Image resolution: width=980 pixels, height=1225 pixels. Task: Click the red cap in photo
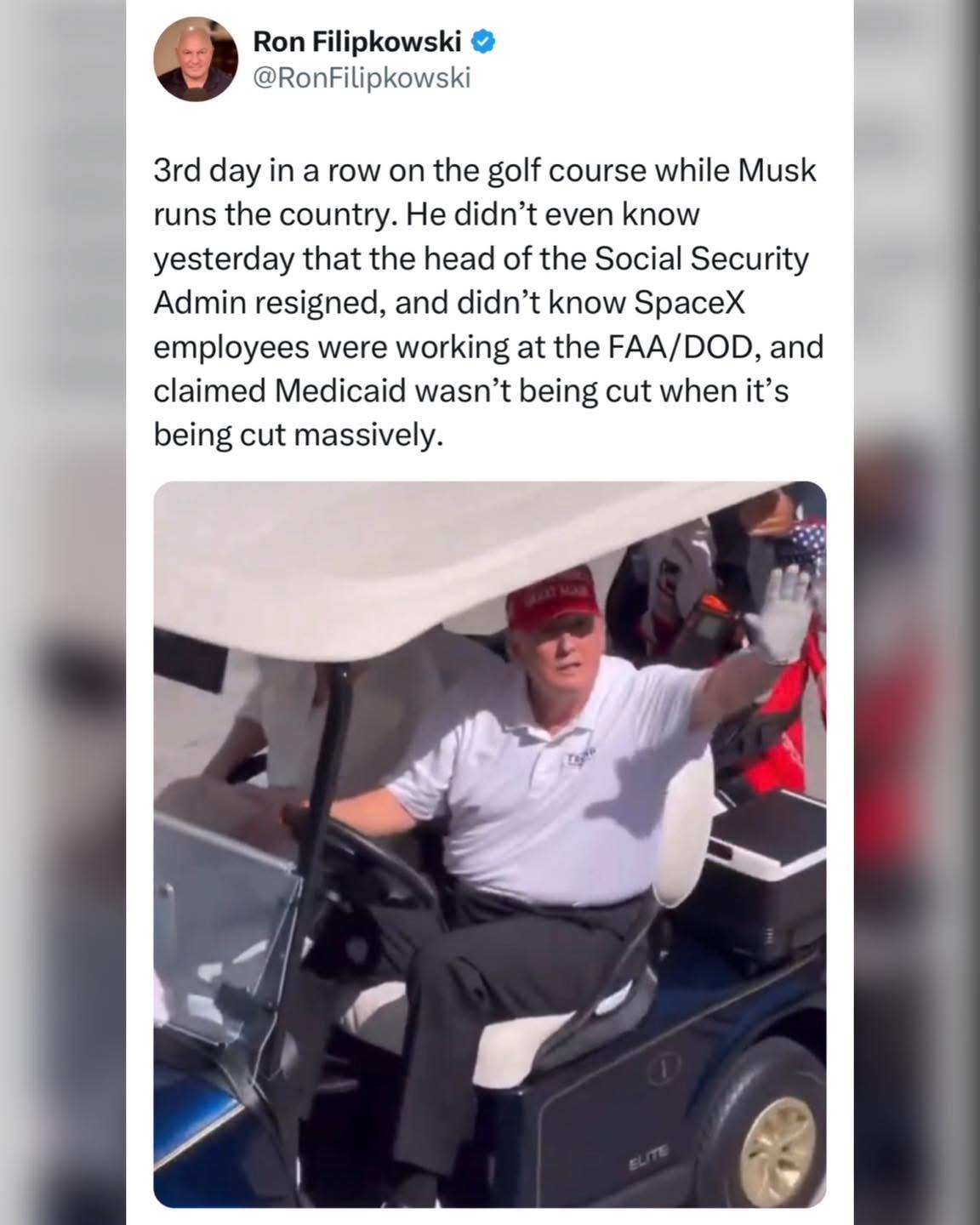click(549, 595)
